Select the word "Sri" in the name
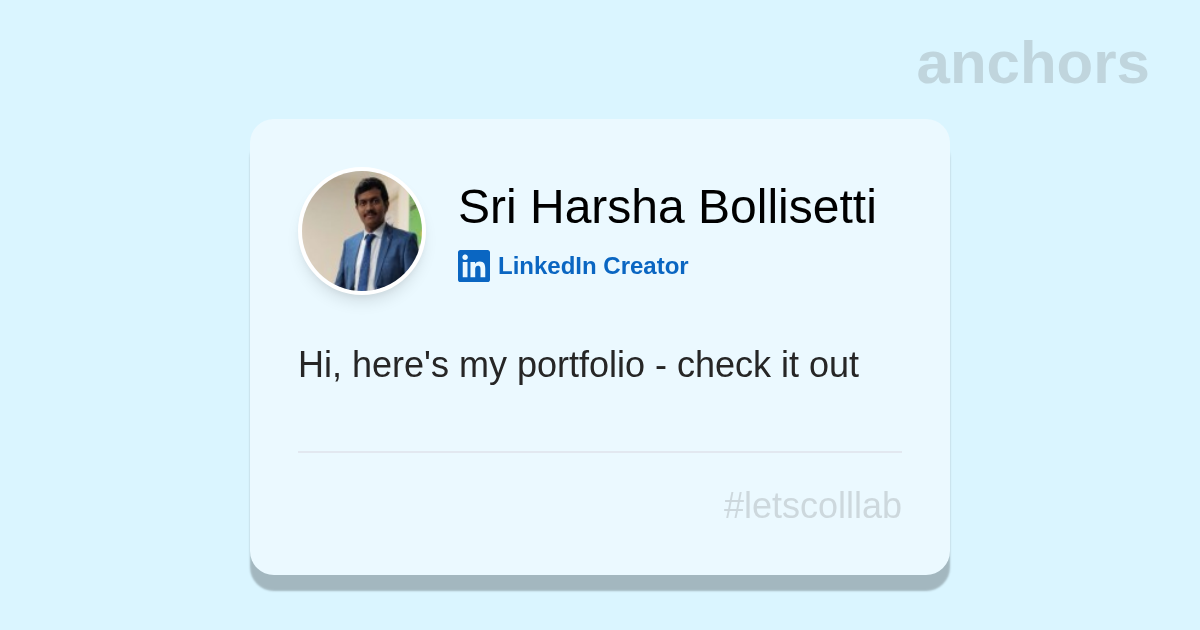This screenshot has width=1200, height=630. [x=487, y=208]
